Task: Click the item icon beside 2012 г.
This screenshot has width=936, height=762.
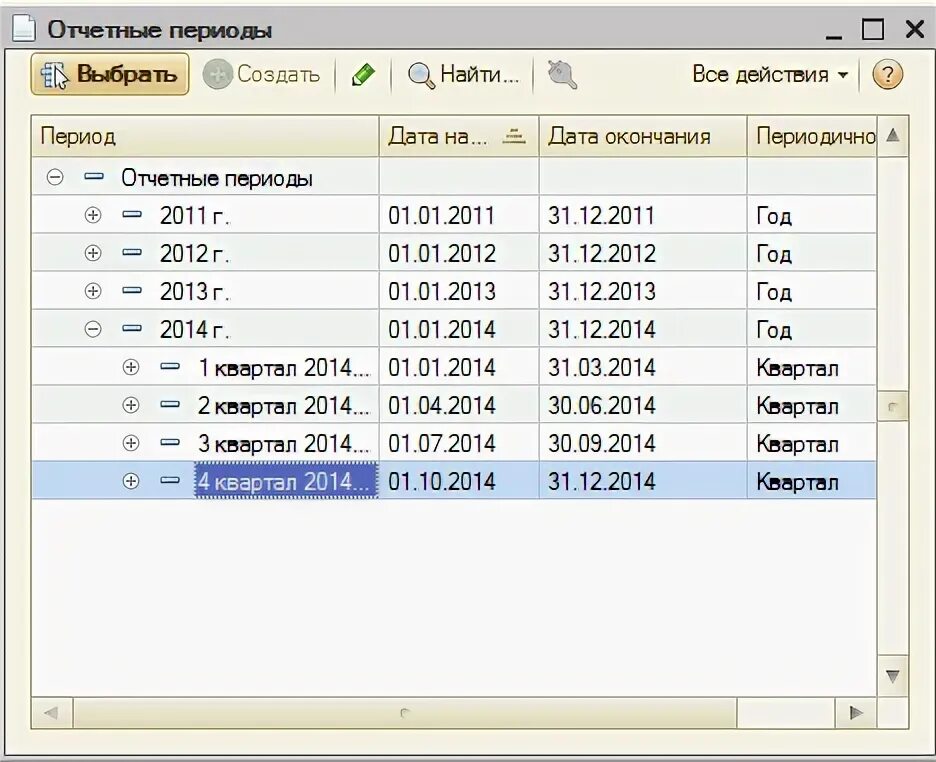Action: point(132,252)
